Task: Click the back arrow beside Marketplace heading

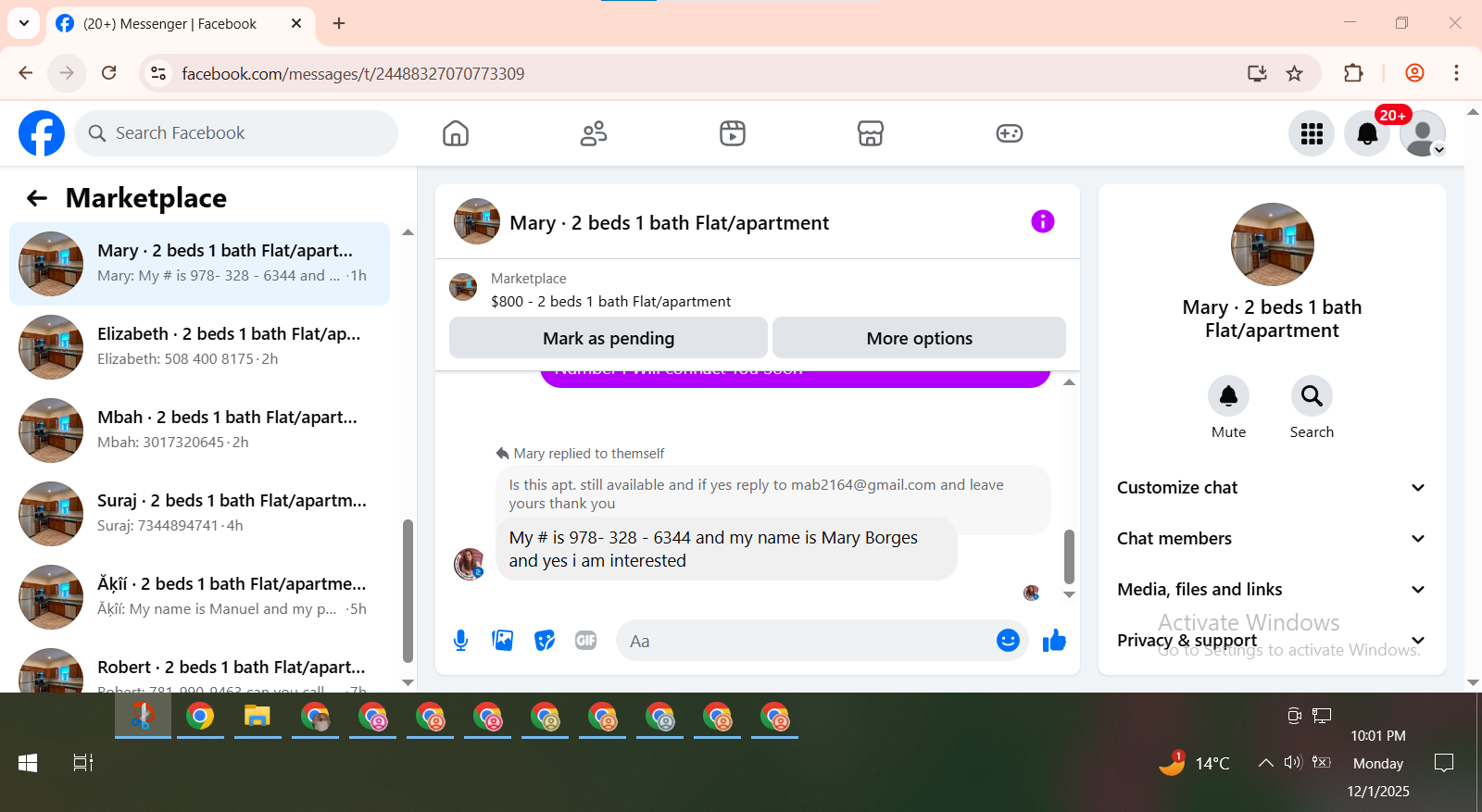Action: point(37,198)
